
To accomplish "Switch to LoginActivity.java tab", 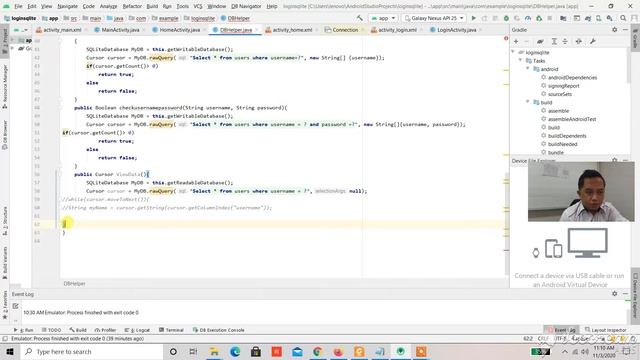I will tap(456, 30).
